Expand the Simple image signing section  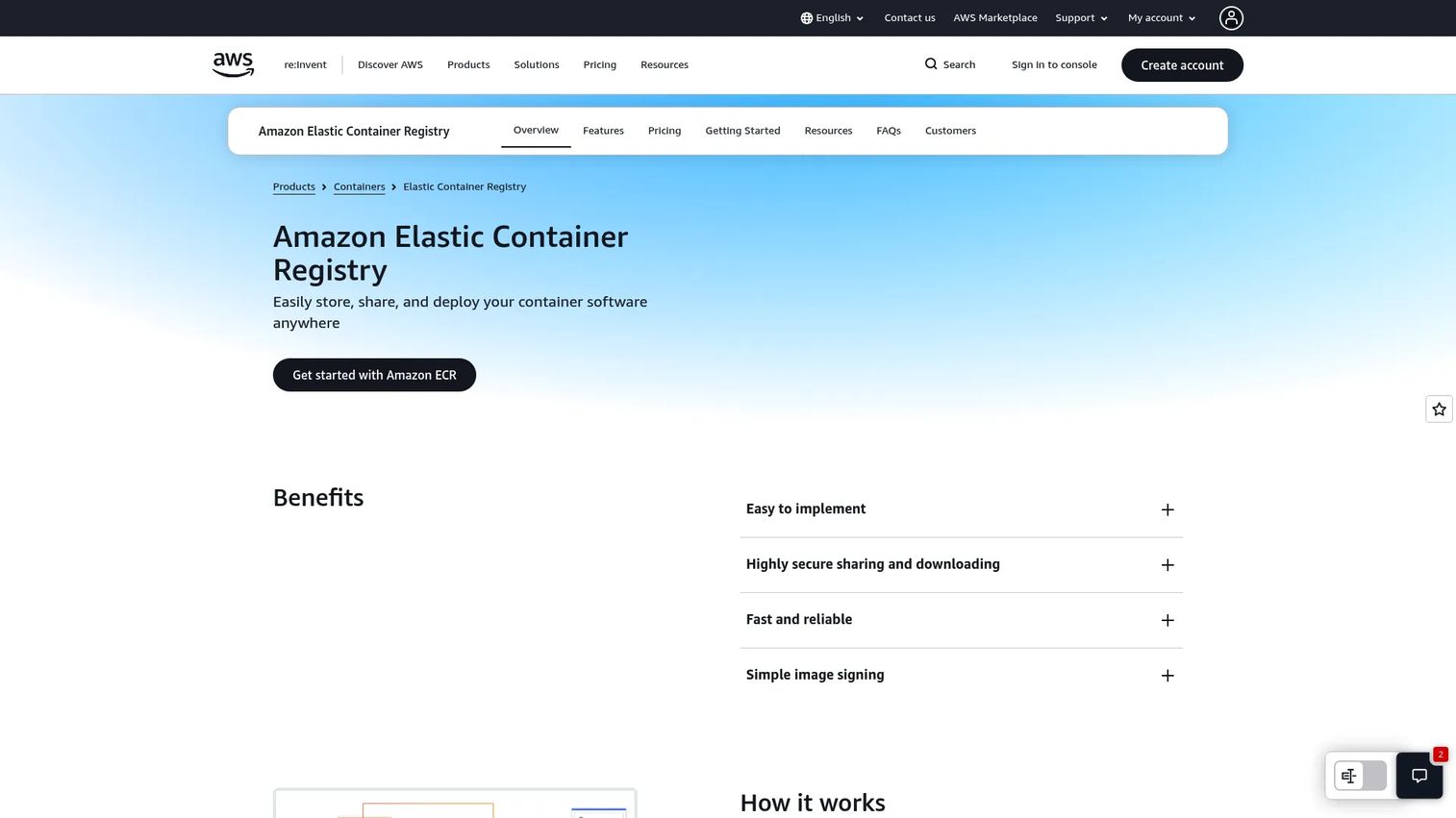[x=961, y=676]
